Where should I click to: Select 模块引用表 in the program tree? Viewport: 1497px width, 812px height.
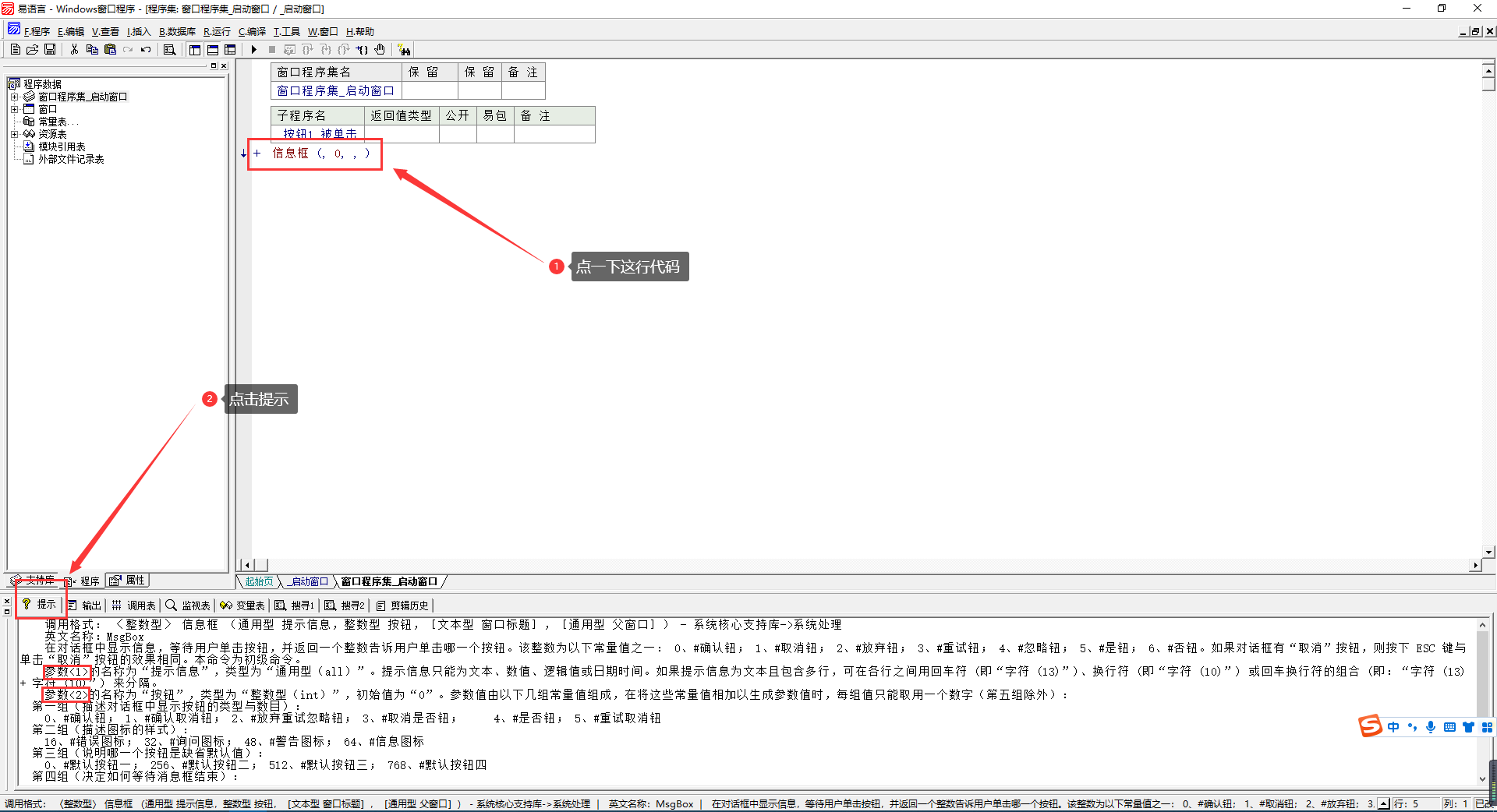[62, 147]
